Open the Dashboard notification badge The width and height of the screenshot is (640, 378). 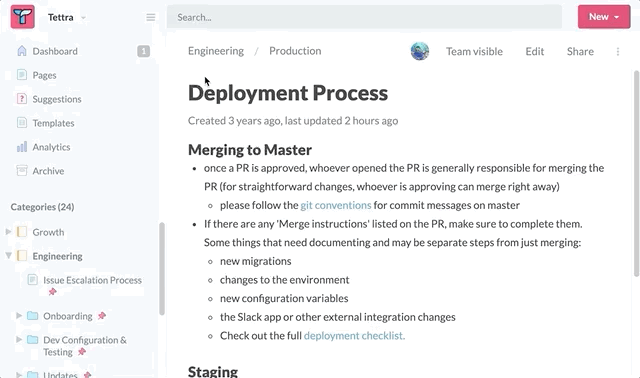pos(143,51)
